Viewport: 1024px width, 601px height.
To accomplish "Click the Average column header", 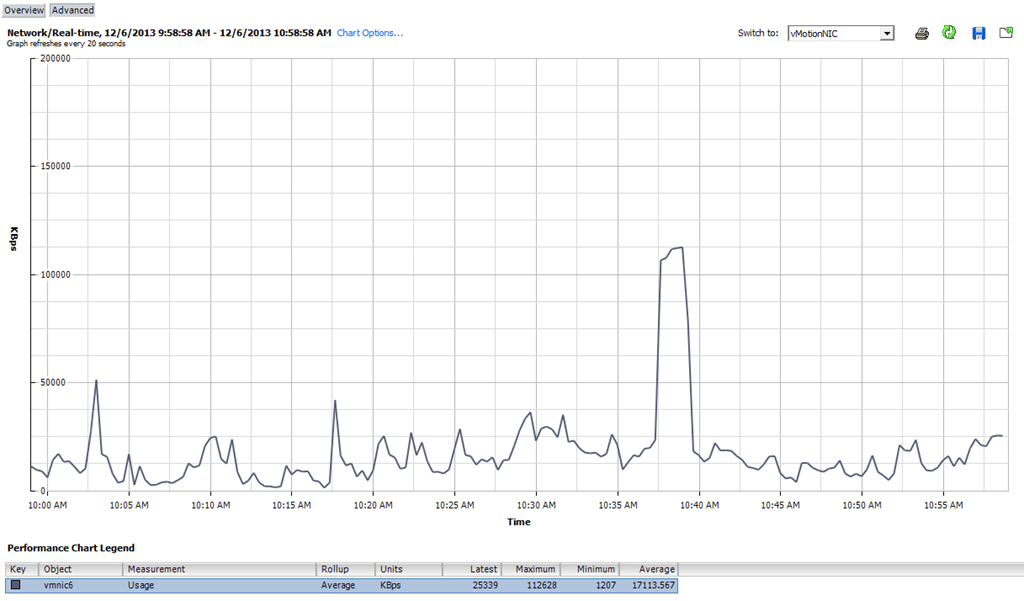I will [x=648, y=569].
